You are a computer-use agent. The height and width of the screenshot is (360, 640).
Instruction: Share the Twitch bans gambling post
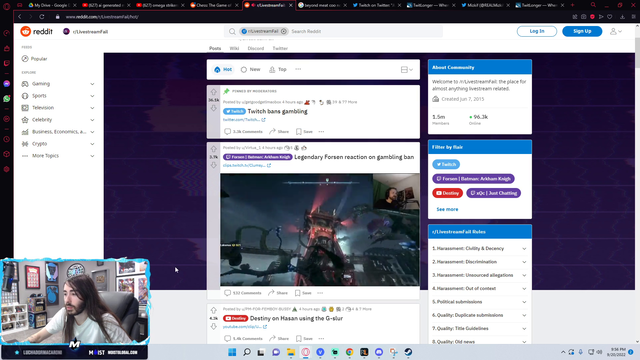tap(279, 131)
